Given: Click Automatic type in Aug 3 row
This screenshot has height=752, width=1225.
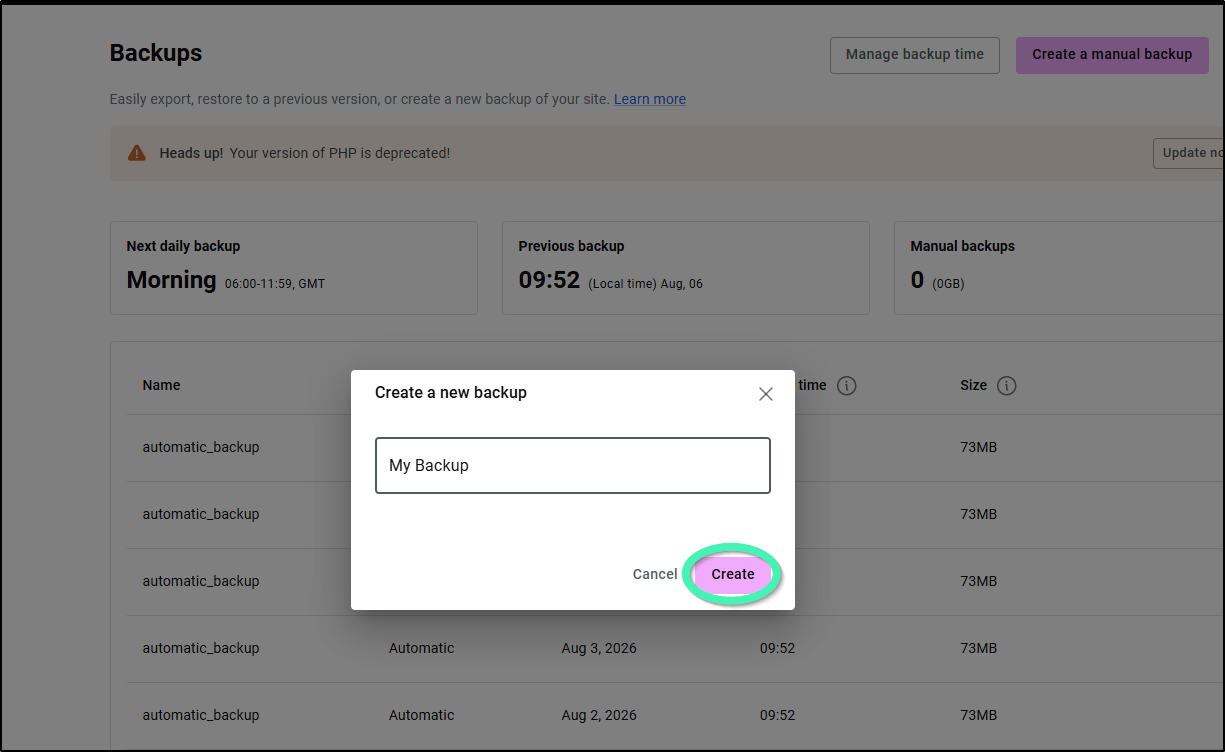Looking at the screenshot, I should tap(421, 648).
